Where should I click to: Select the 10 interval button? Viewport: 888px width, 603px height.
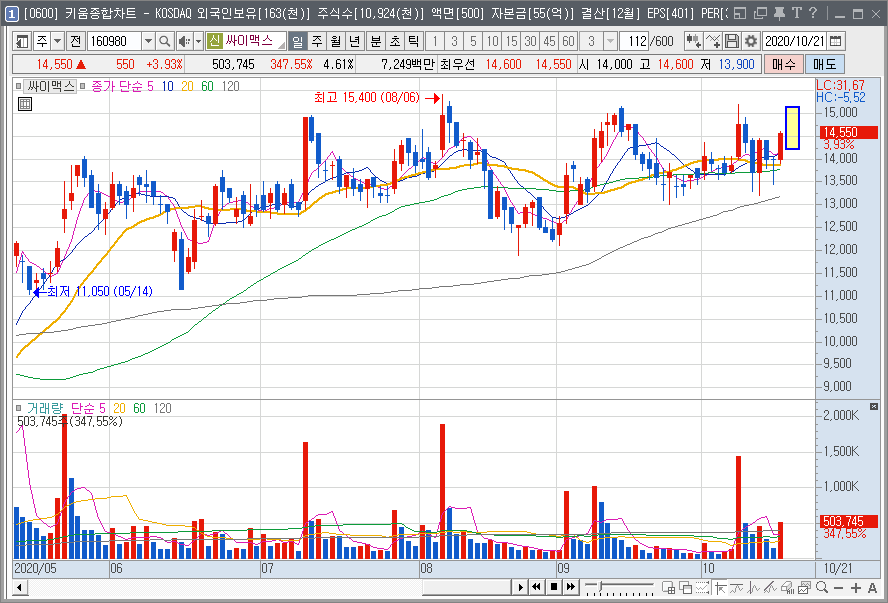pyautogui.click(x=493, y=41)
